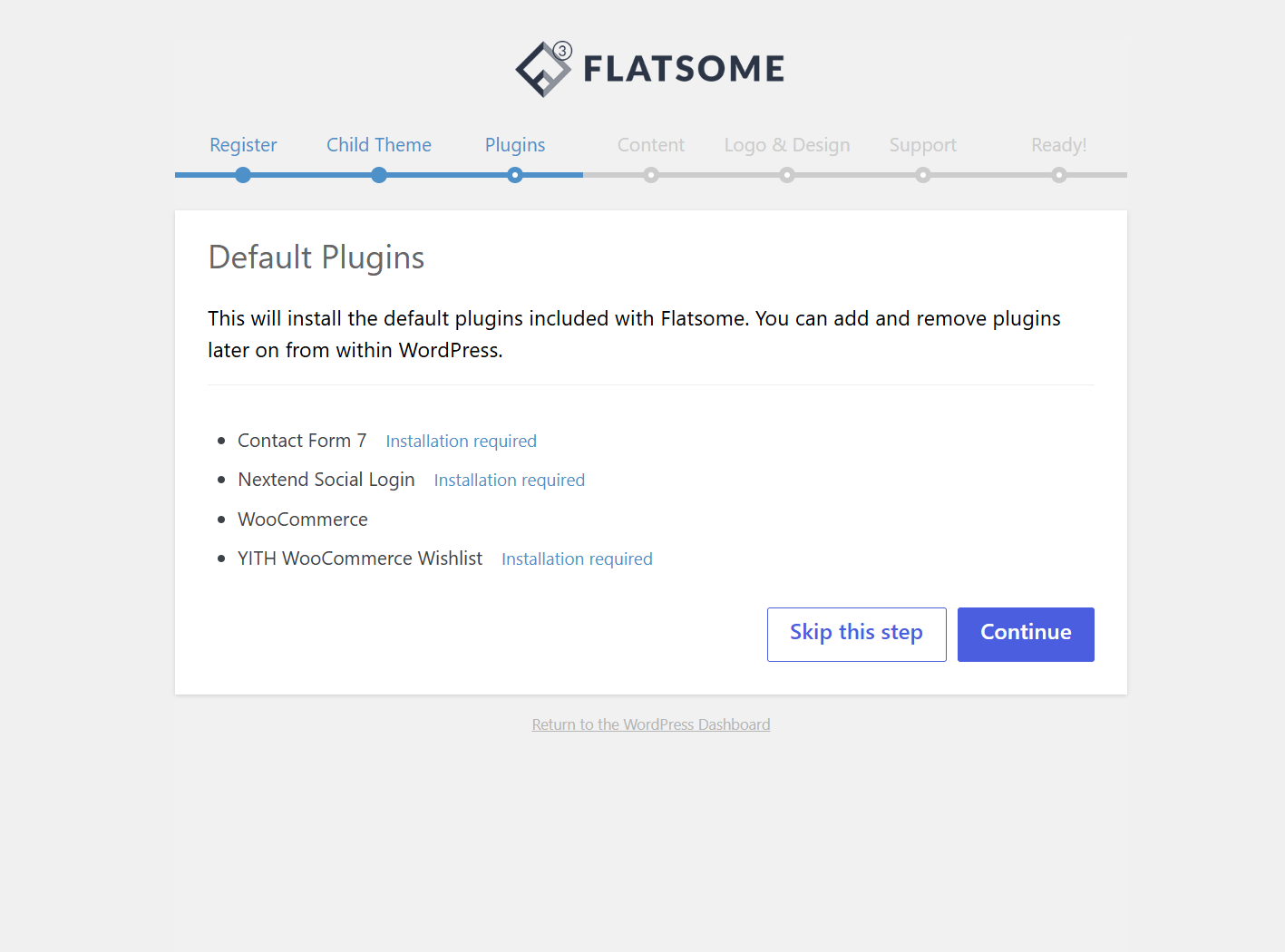The image size is (1285, 952).
Task: Click the Child Theme step dot
Action: 379,175
